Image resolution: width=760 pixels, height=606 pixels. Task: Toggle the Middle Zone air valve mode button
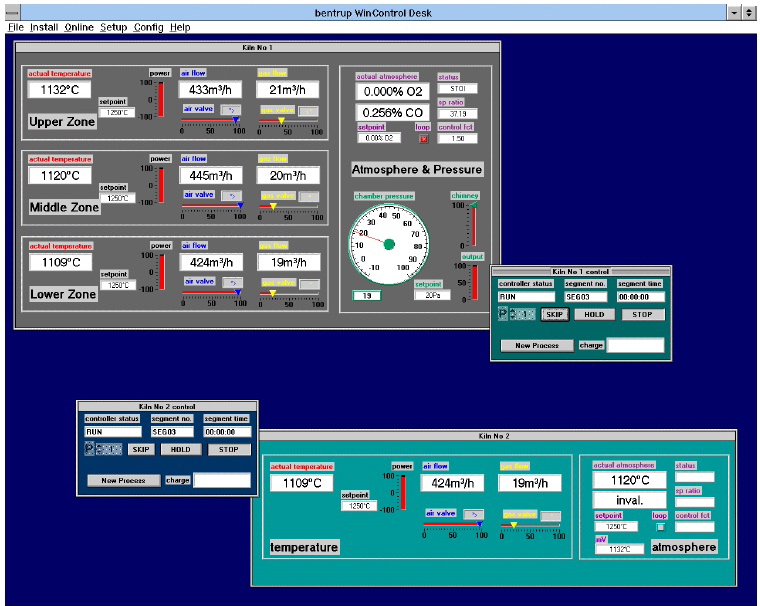click(232, 196)
